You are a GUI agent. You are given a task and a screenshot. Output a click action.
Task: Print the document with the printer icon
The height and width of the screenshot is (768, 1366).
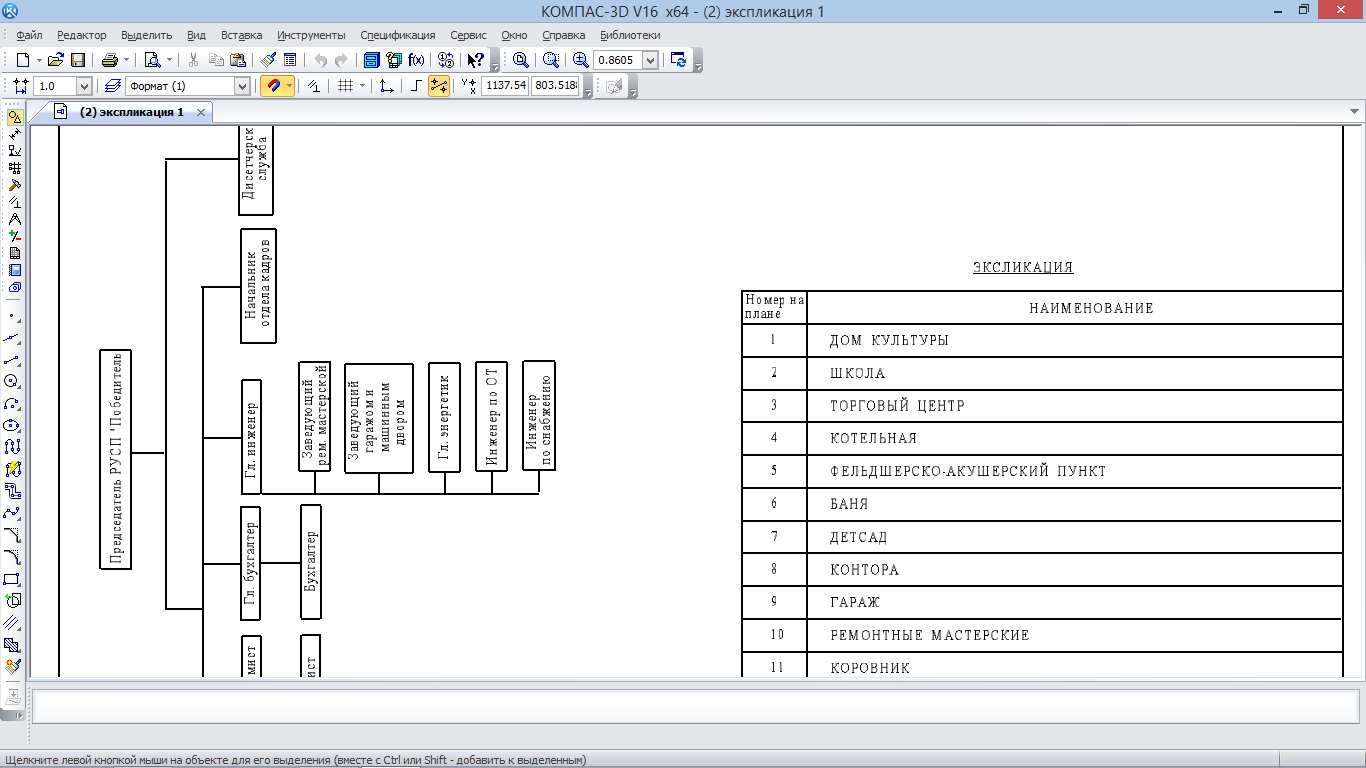tap(109, 60)
